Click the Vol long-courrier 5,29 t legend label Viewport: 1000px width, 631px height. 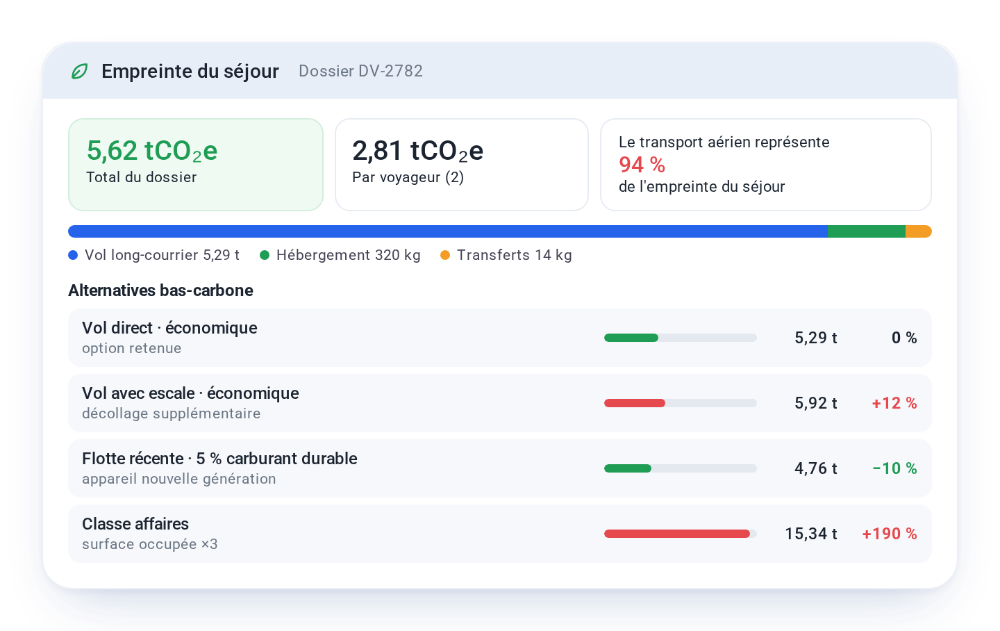coord(162,255)
